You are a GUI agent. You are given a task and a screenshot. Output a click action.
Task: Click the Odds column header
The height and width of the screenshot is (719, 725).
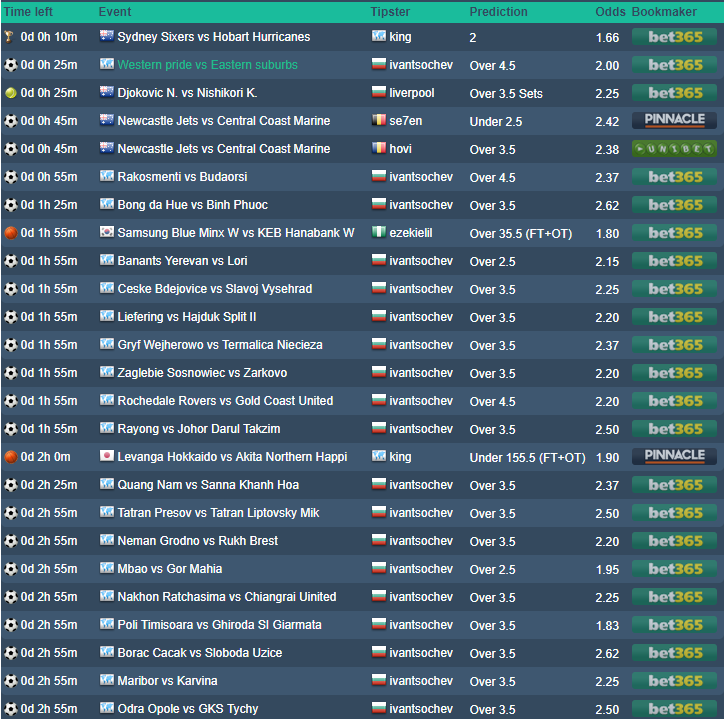(x=610, y=12)
